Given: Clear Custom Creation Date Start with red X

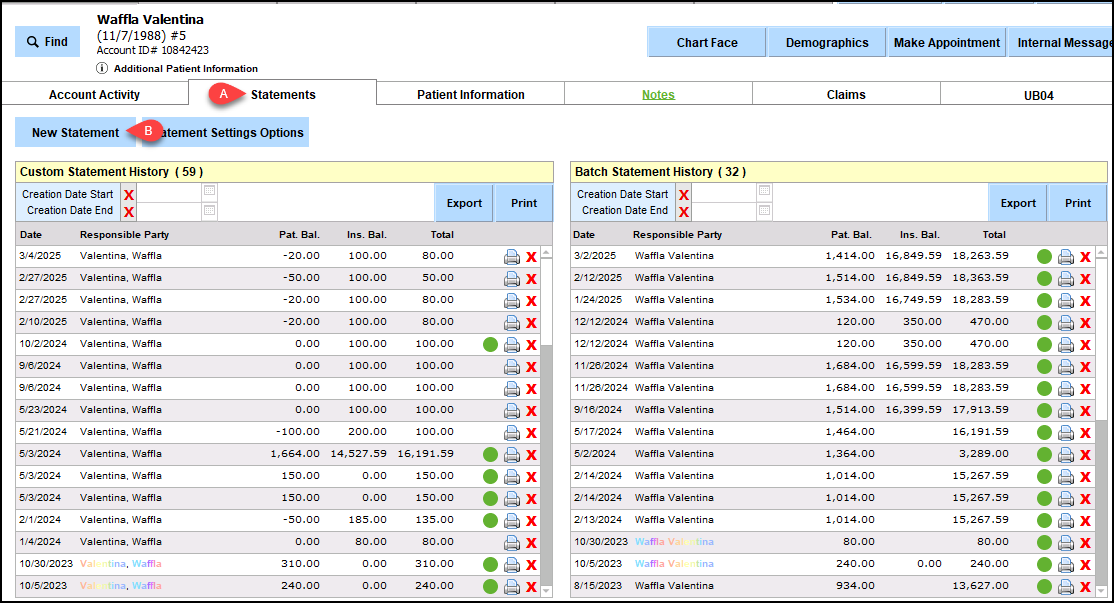Looking at the screenshot, I should 129,194.
